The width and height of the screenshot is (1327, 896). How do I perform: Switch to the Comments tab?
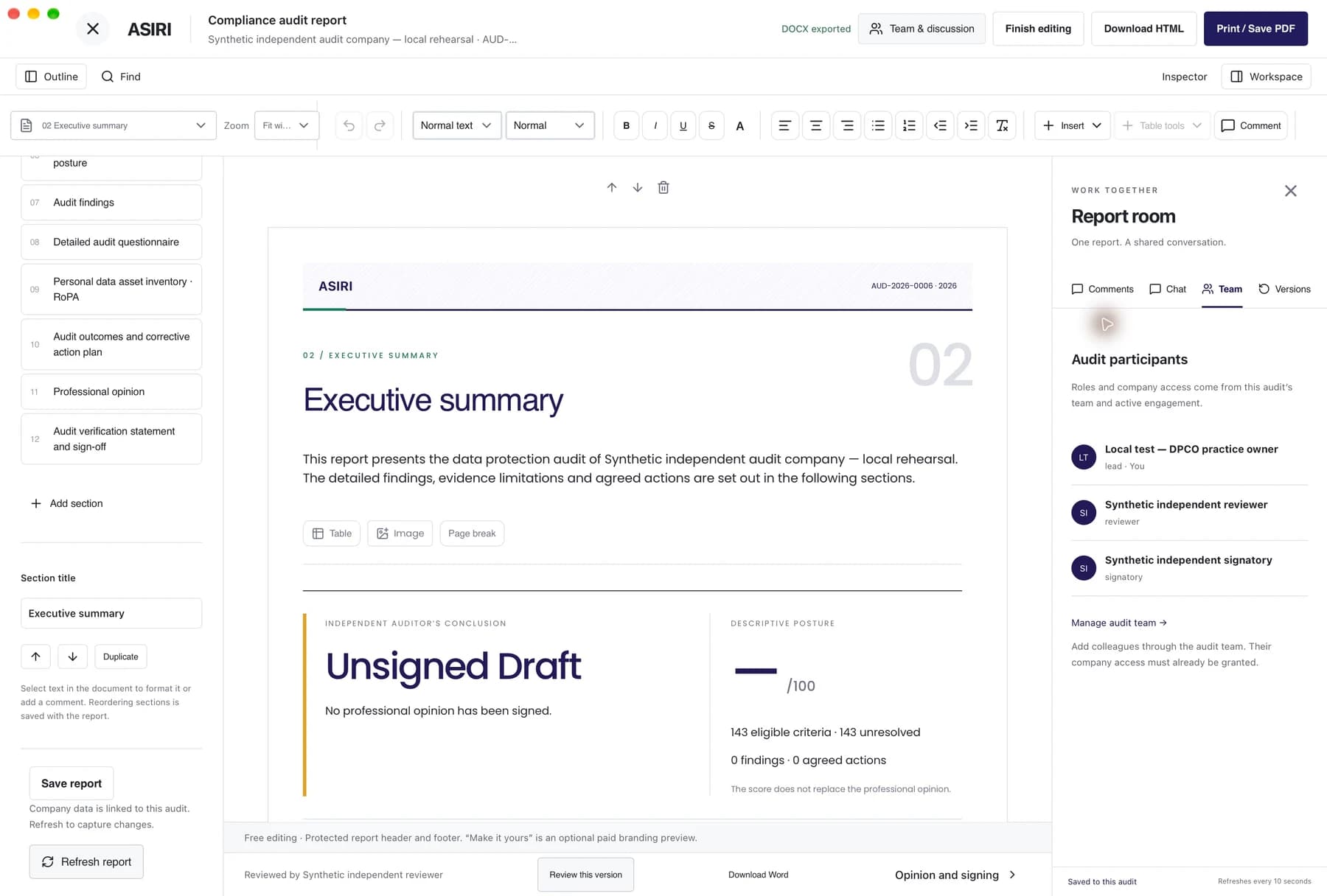coord(1102,289)
